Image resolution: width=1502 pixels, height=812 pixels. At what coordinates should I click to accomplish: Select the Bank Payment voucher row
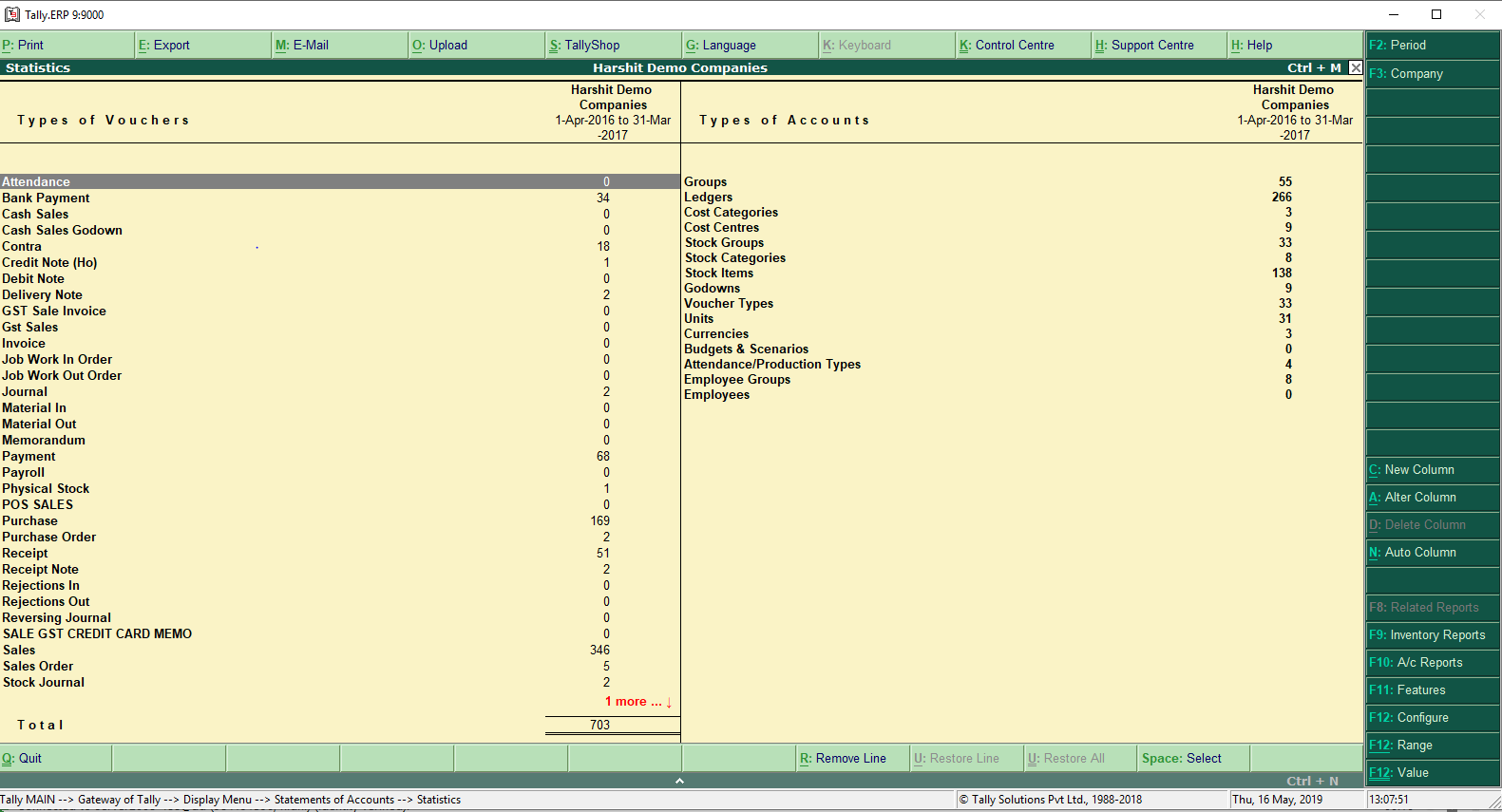339,198
